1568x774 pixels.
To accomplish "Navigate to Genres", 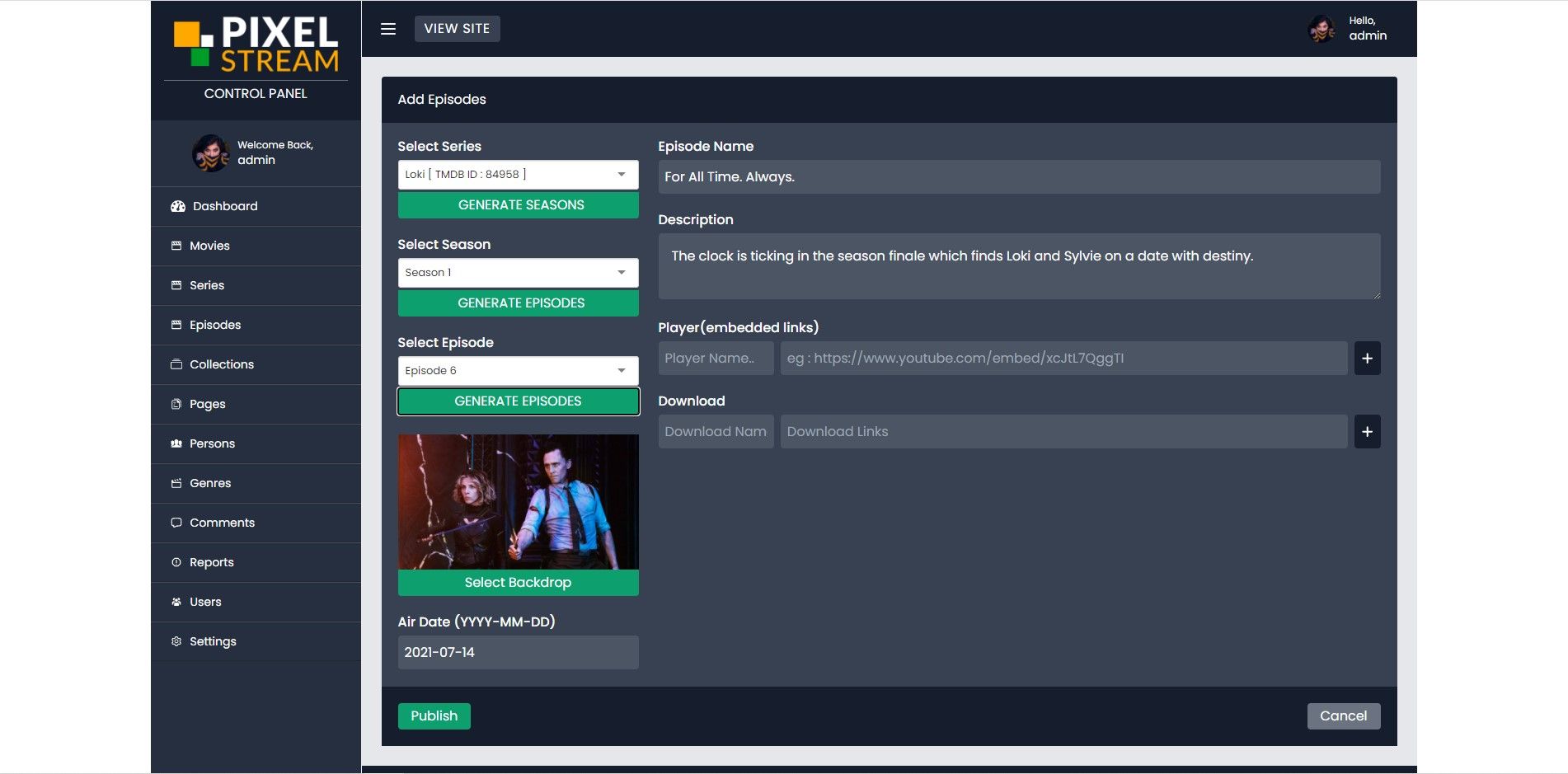I will pyautogui.click(x=256, y=483).
